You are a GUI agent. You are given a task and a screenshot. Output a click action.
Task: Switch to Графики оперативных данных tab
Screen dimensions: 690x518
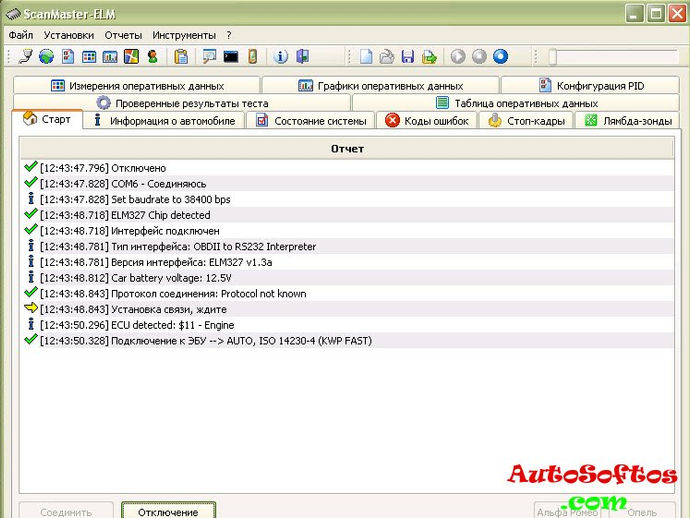point(381,85)
